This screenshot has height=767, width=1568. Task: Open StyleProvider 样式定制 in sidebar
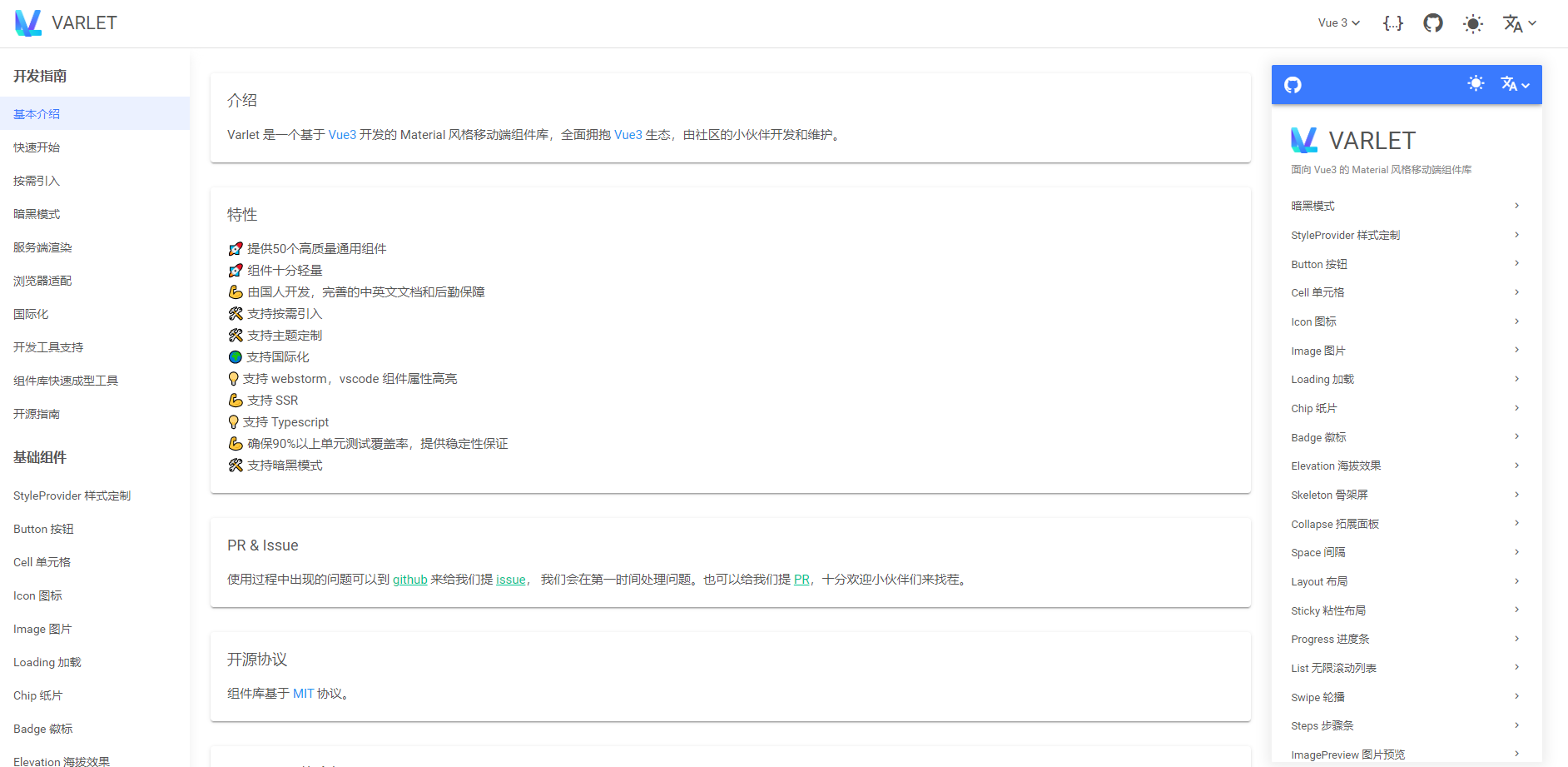[x=95, y=496]
